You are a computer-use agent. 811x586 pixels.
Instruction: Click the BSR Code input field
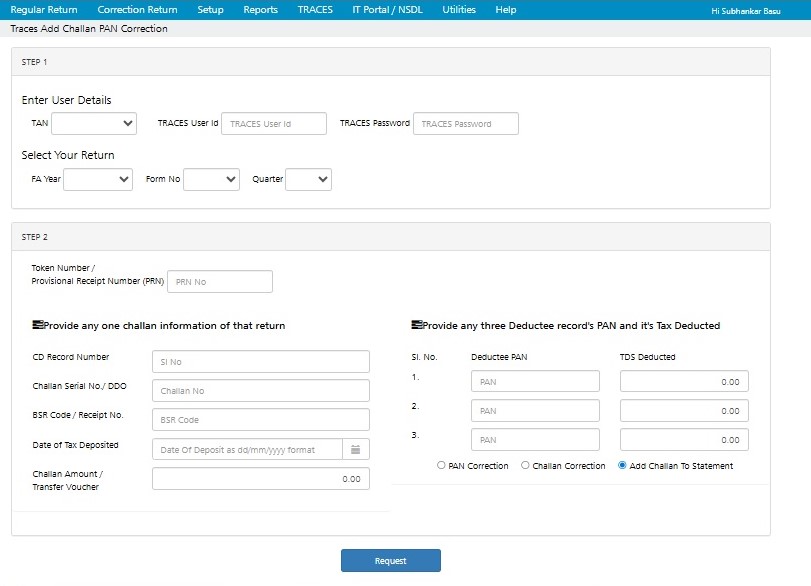261,420
